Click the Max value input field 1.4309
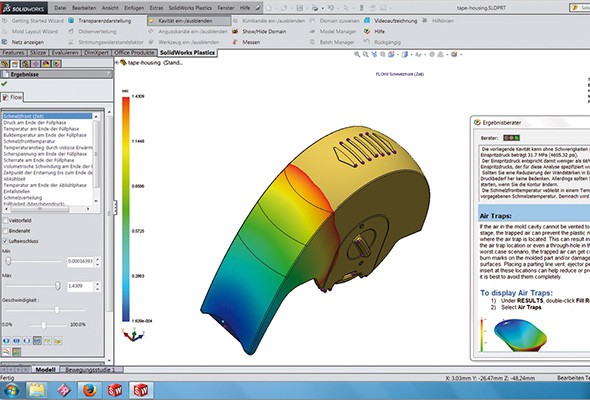Screen dimensions: 590x400 click(81, 286)
